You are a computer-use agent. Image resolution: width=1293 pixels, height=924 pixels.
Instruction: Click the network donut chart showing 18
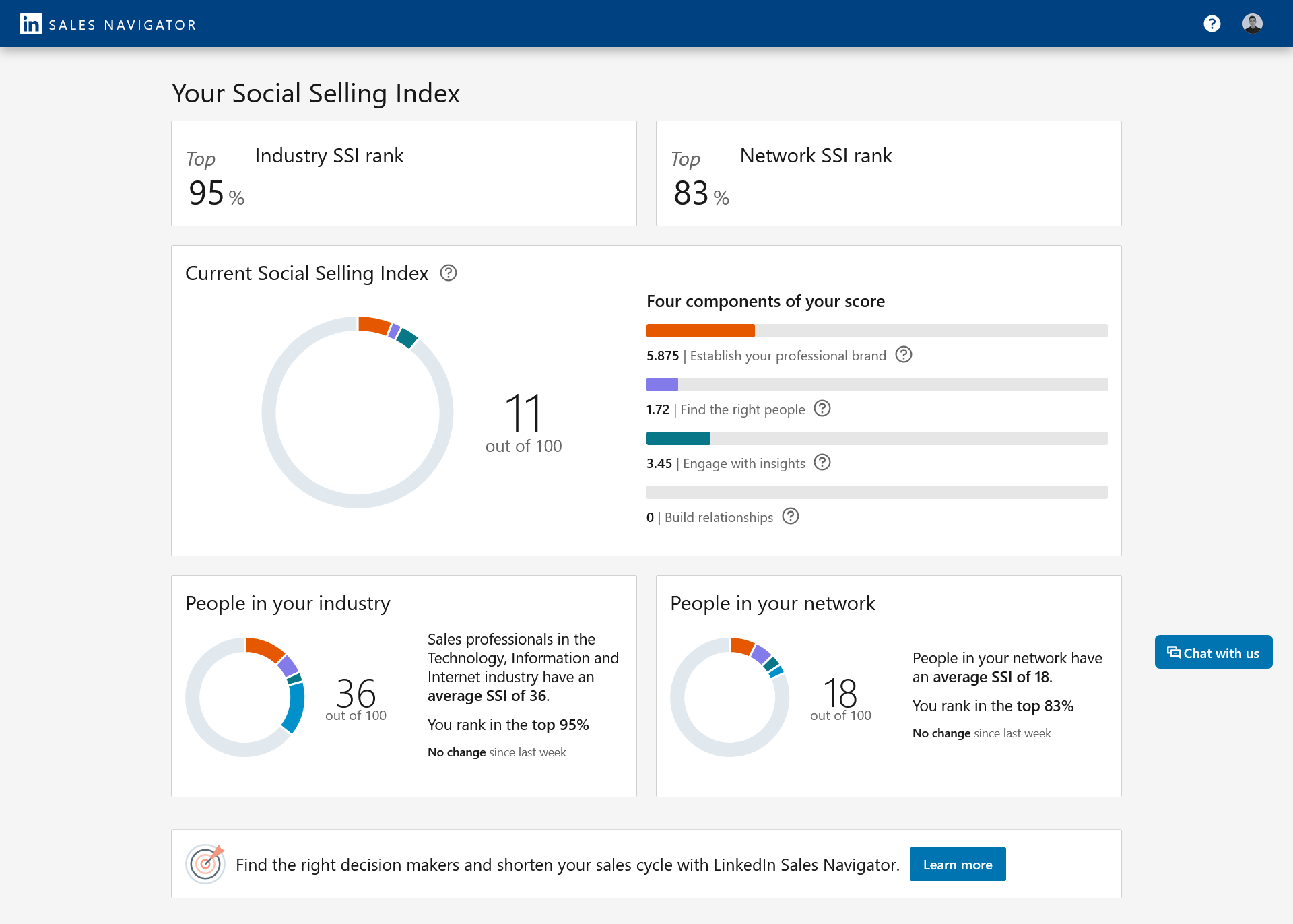(x=730, y=697)
